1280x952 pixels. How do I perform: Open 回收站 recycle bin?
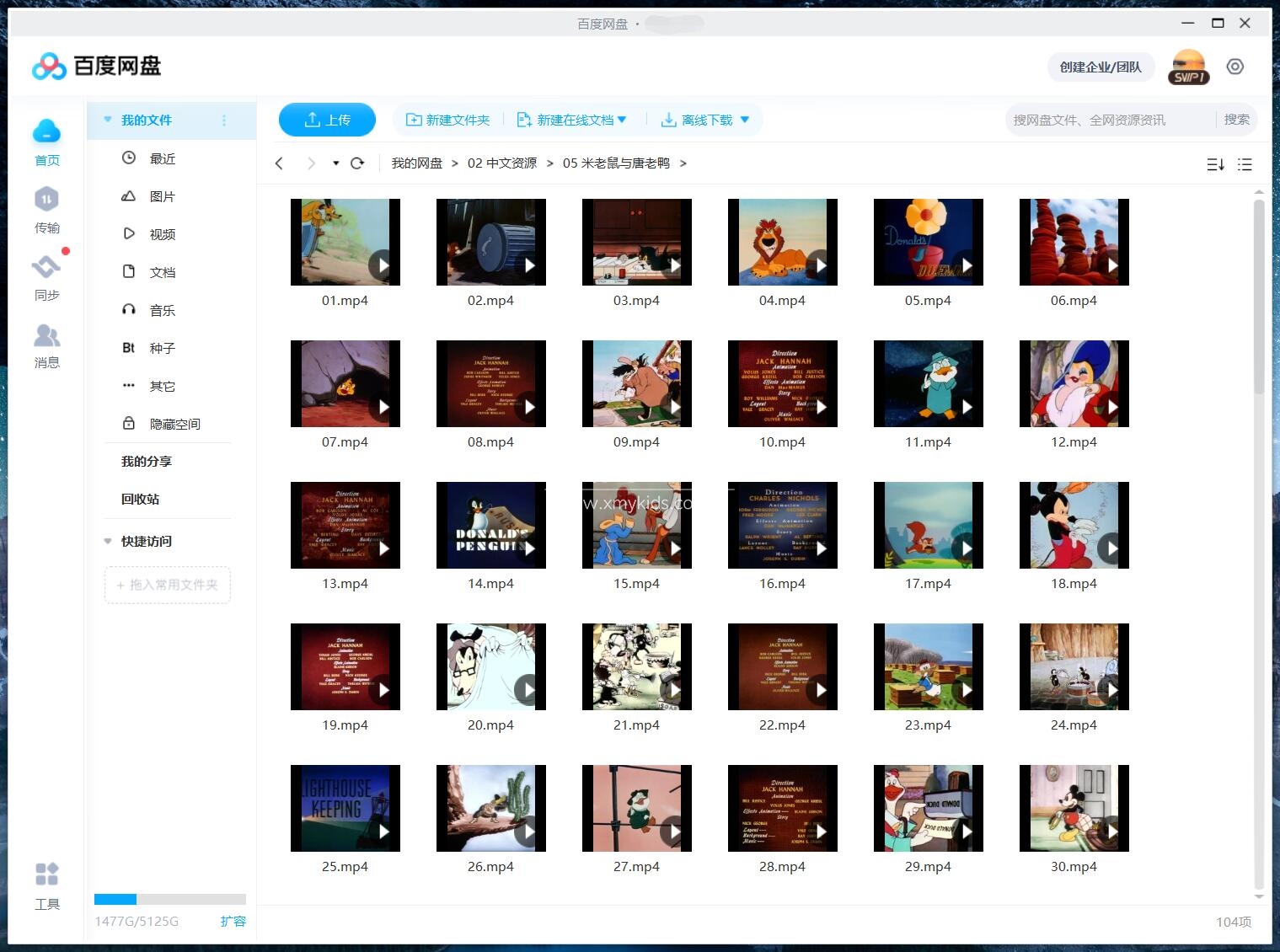click(x=140, y=499)
